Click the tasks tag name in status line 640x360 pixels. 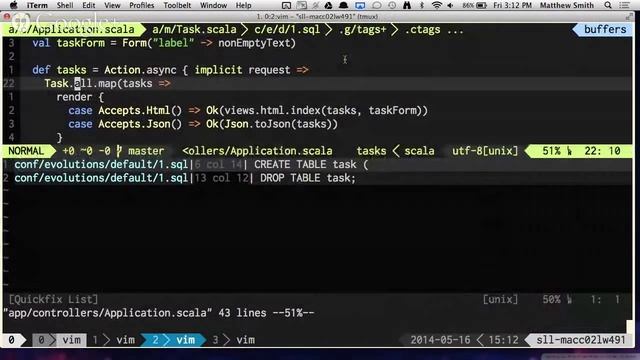pos(371,151)
